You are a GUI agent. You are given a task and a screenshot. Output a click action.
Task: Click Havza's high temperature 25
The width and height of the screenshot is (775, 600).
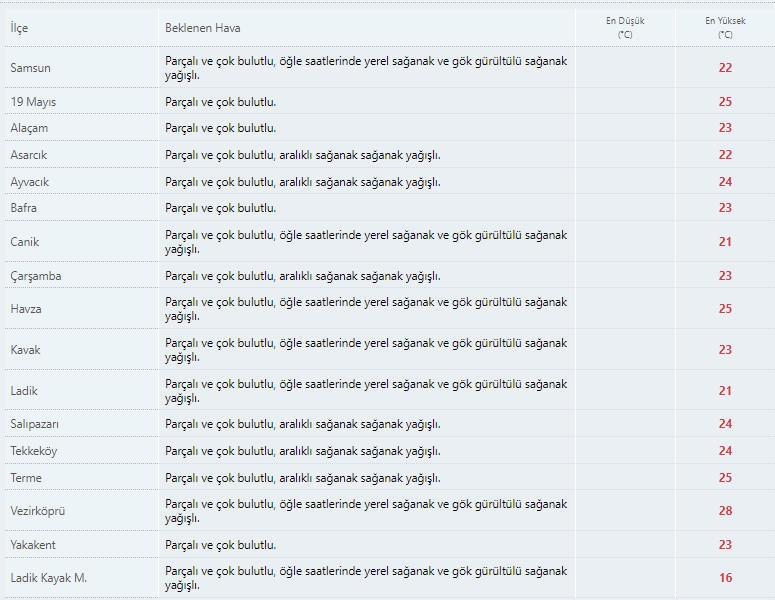pyautogui.click(x=725, y=309)
